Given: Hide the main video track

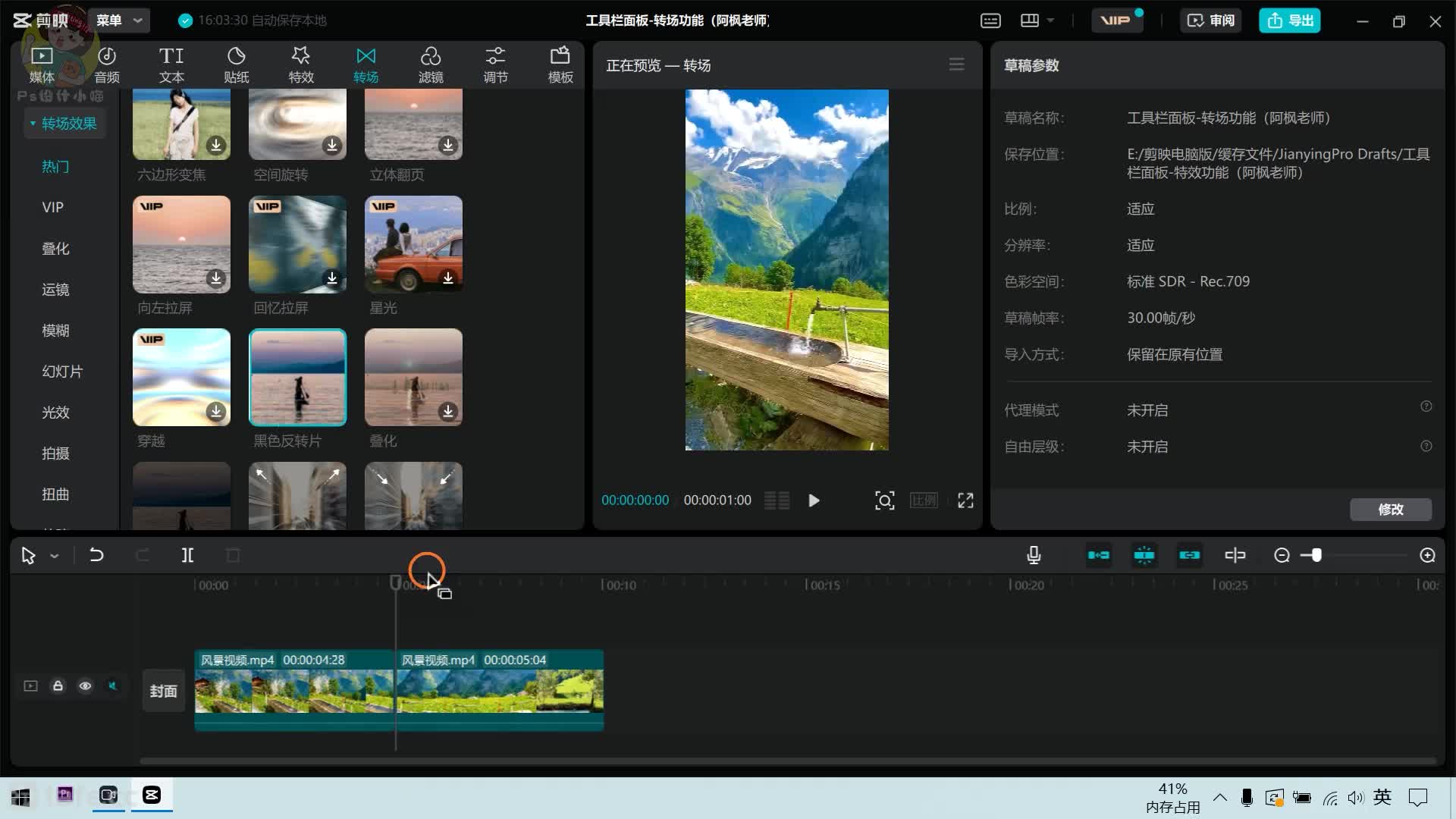Looking at the screenshot, I should click(85, 686).
